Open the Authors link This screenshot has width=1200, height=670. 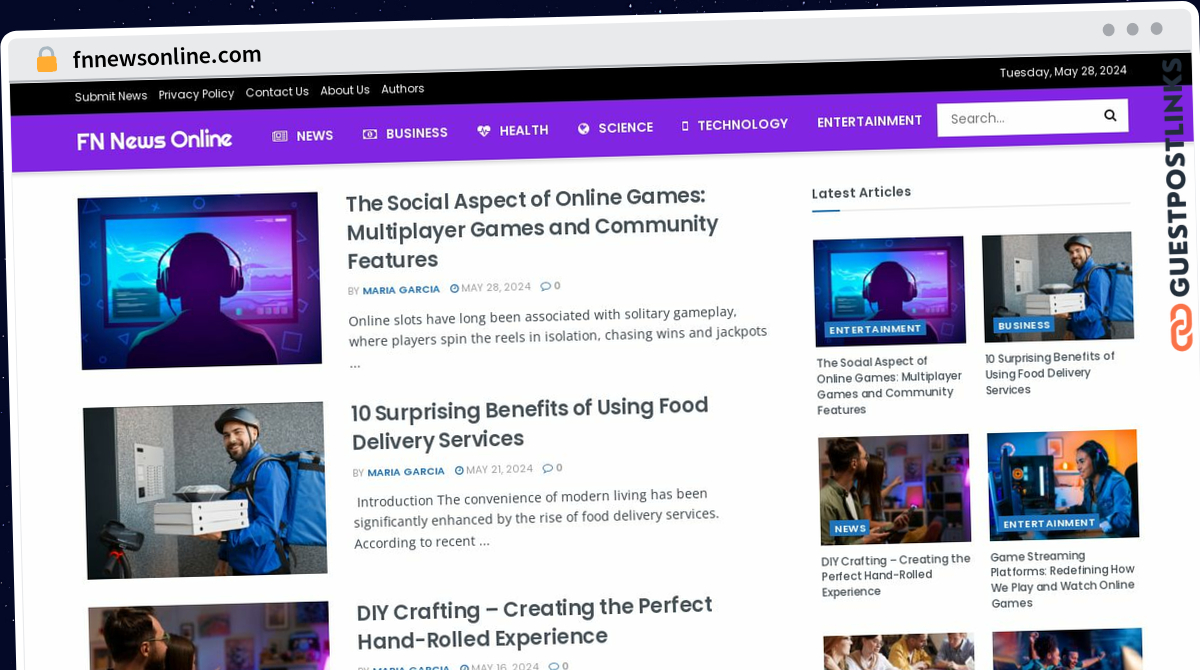pos(403,89)
